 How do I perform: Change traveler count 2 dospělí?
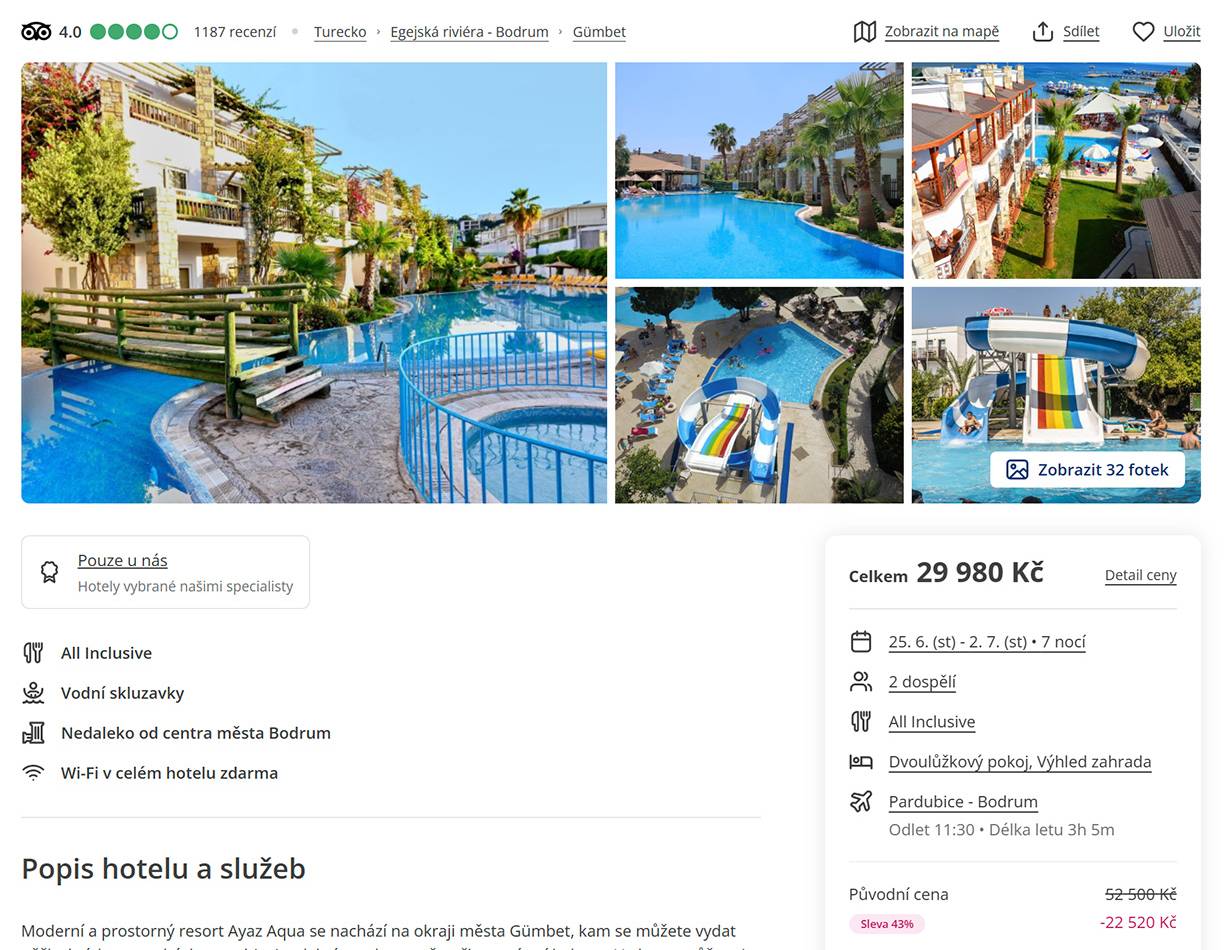tap(922, 682)
